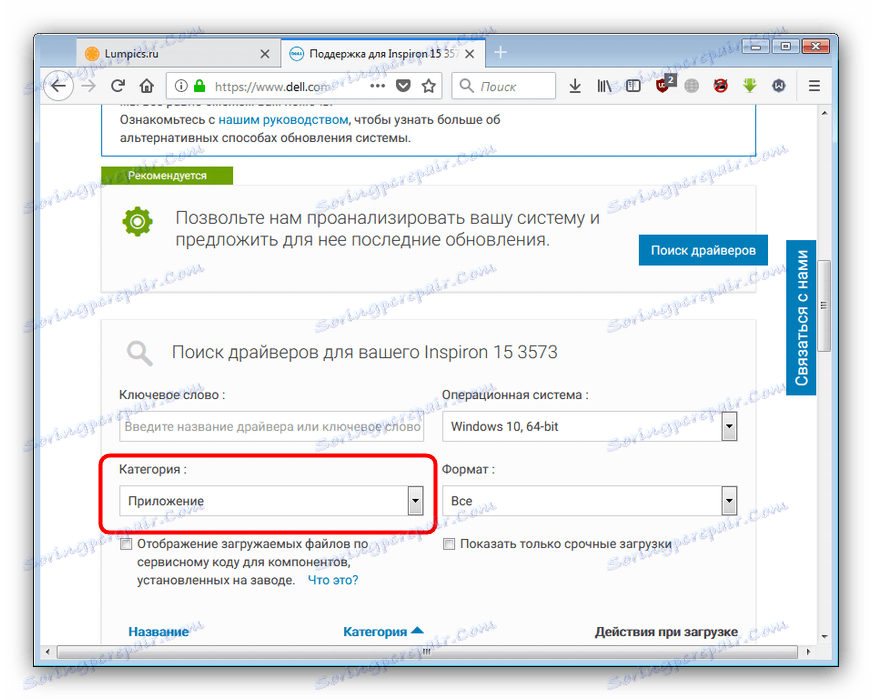872x700 pixels.
Task: Click the green download arrow extension
Action: (x=750, y=86)
